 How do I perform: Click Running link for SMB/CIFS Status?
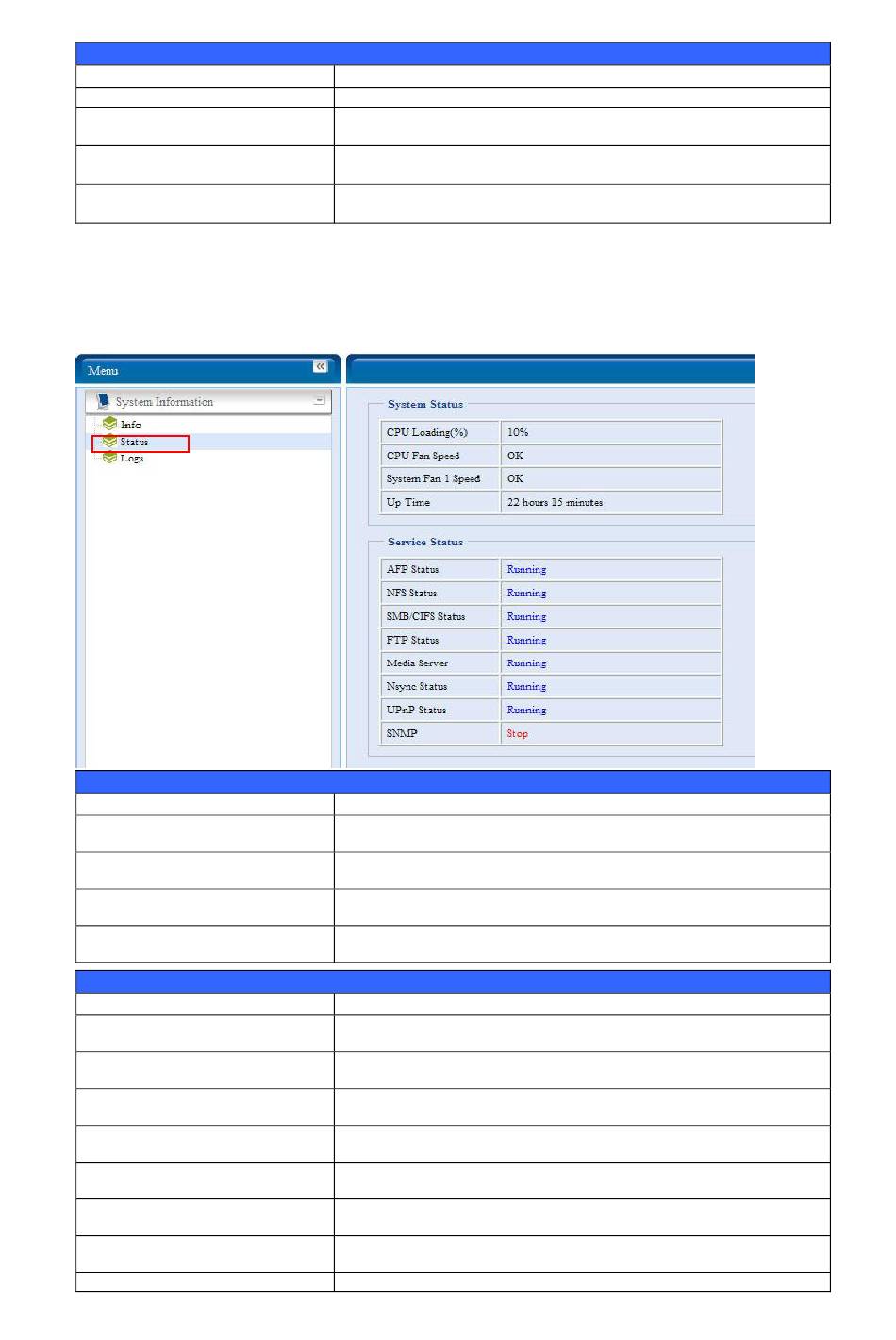[526, 617]
